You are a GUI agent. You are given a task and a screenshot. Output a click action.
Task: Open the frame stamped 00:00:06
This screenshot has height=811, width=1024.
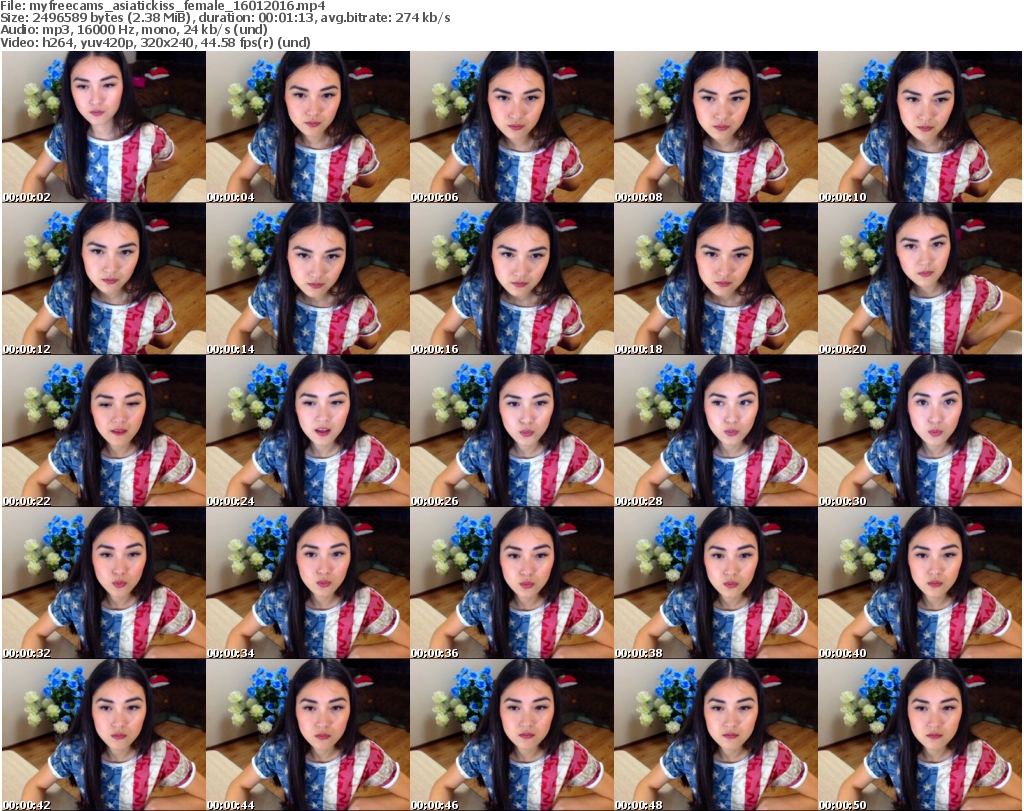click(512, 127)
